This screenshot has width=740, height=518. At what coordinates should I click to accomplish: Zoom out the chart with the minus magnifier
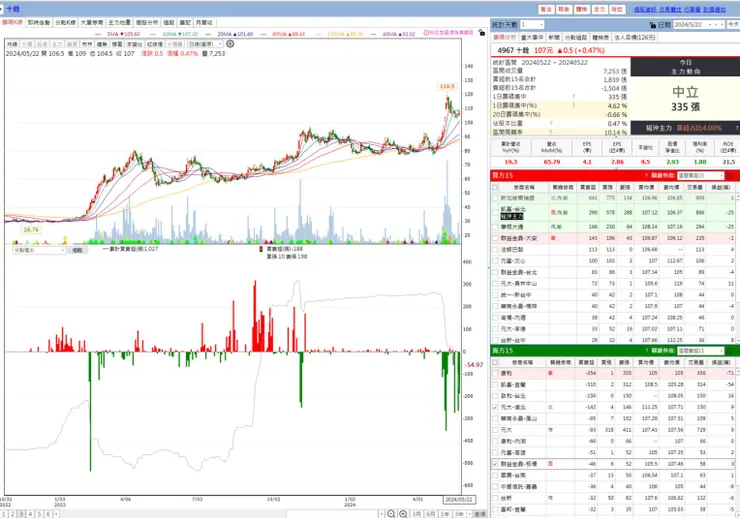click(x=391, y=514)
